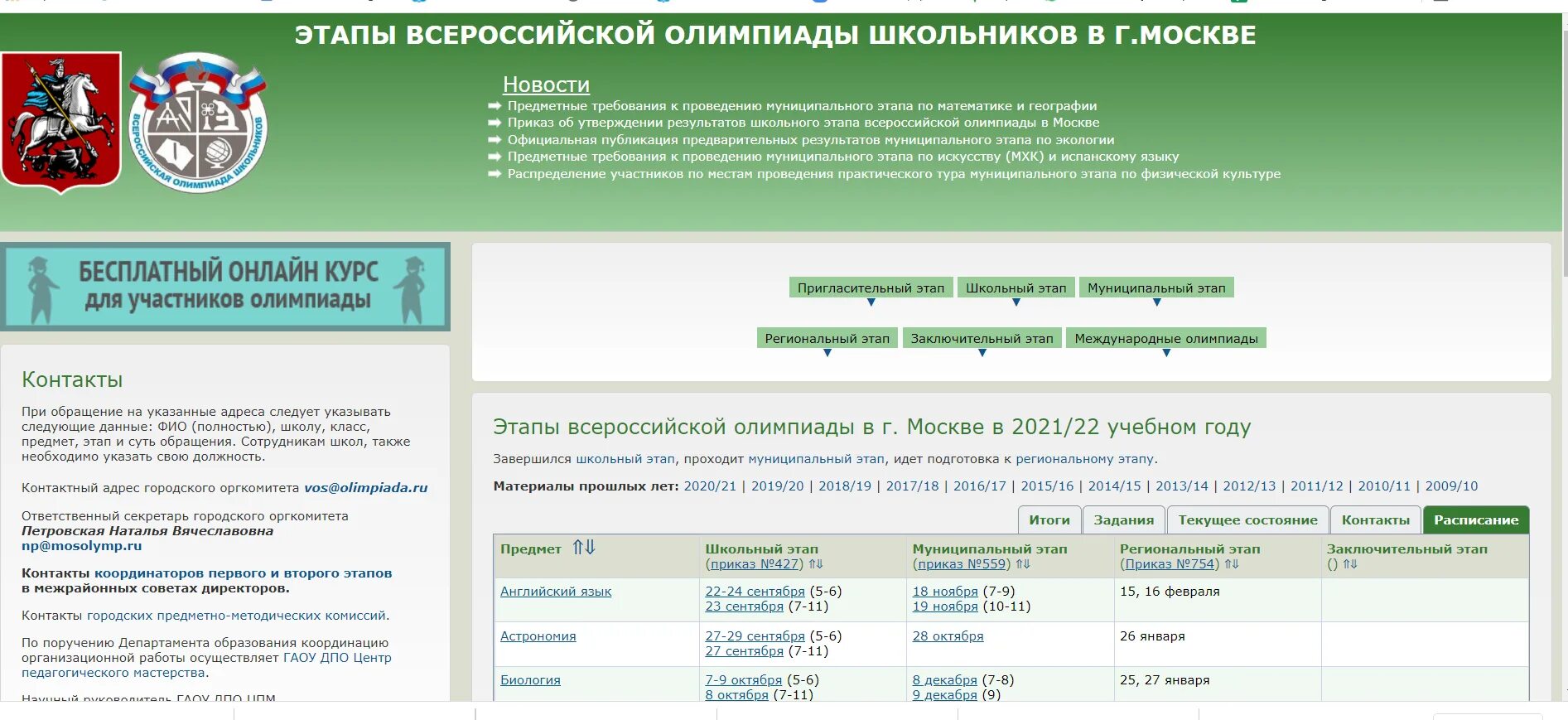
Task: Click 19 ноября municipal date link
Action: coord(945,606)
